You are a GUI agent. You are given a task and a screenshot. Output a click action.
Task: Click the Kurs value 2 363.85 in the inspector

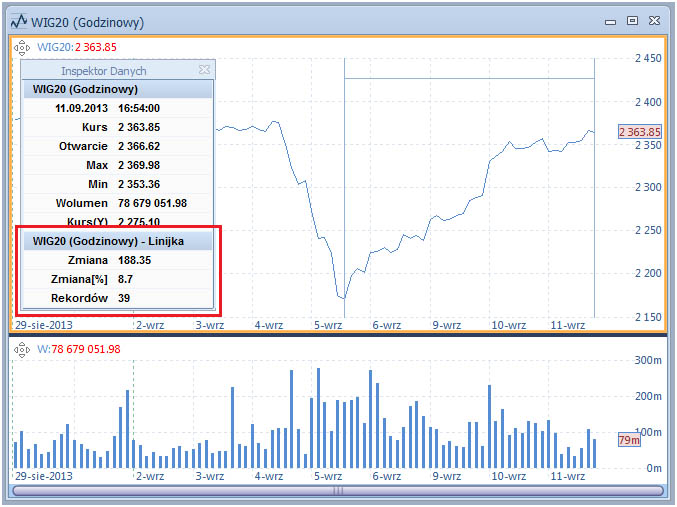(x=139, y=127)
